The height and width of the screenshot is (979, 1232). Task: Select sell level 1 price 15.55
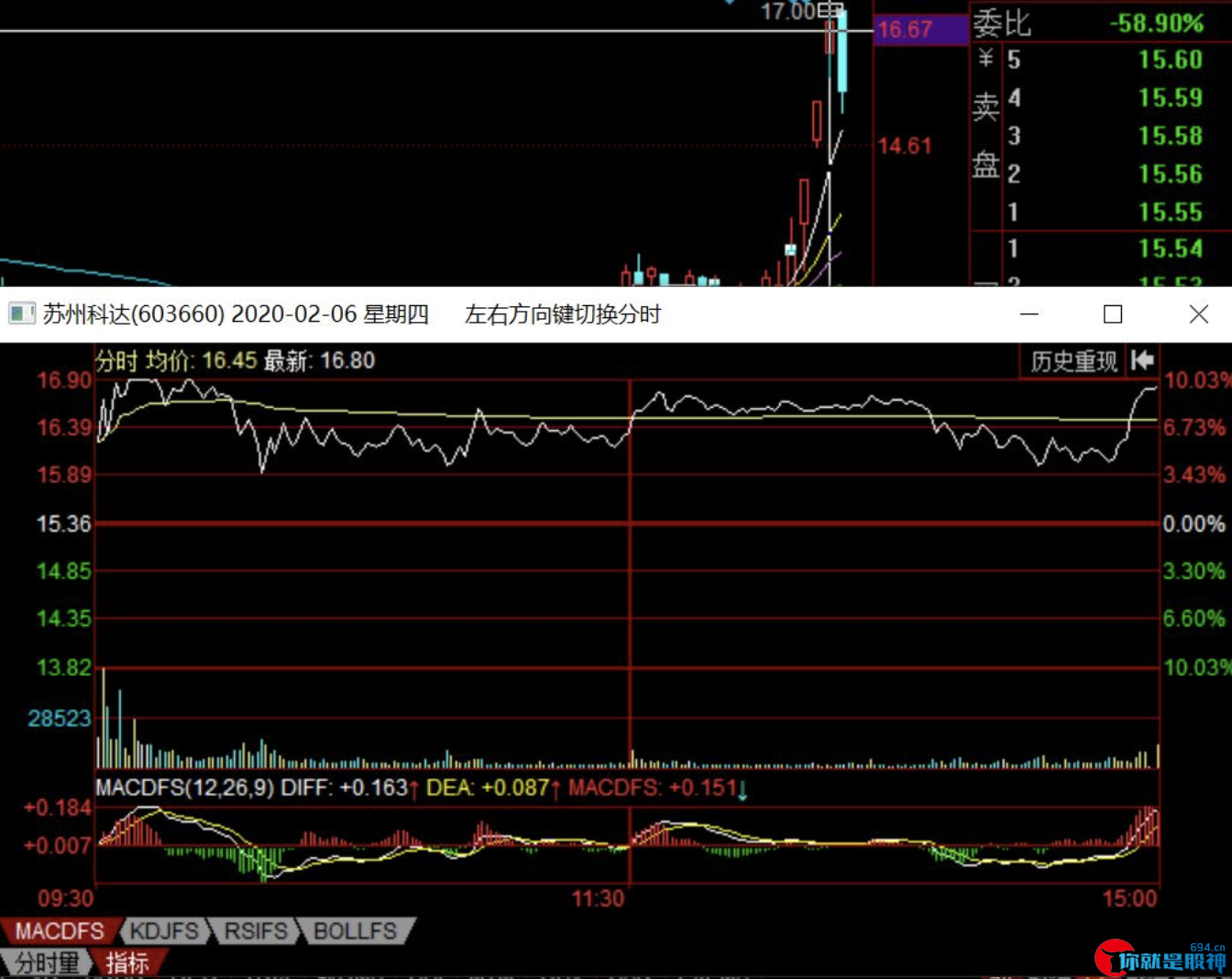point(1171,213)
